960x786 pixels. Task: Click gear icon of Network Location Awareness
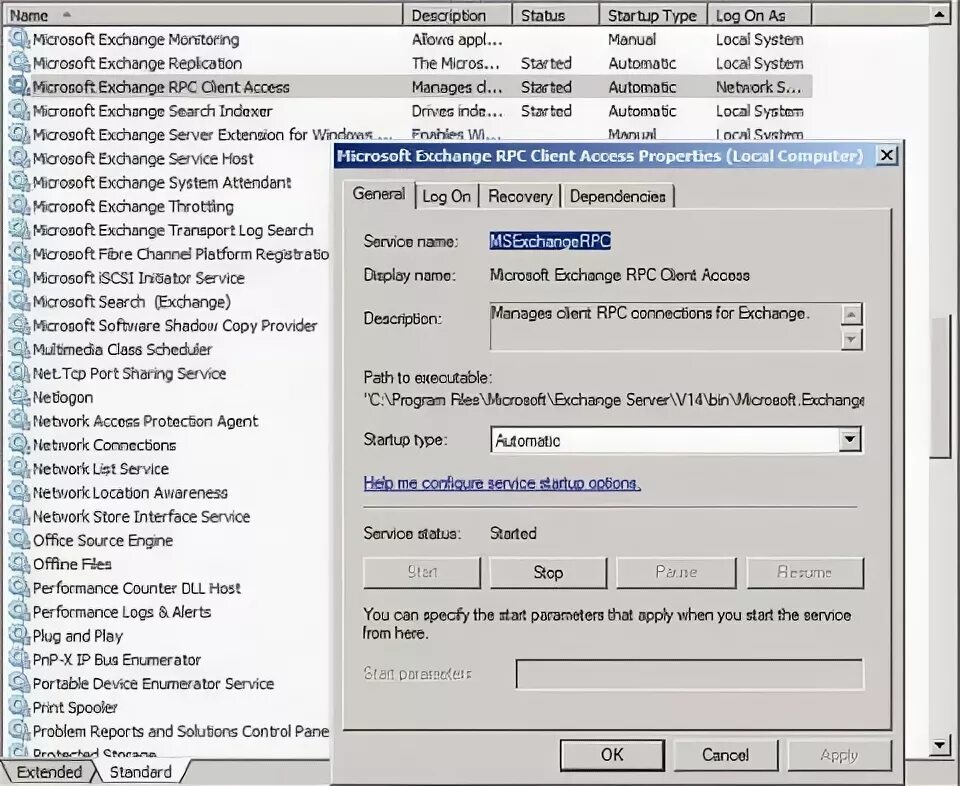(x=19, y=493)
